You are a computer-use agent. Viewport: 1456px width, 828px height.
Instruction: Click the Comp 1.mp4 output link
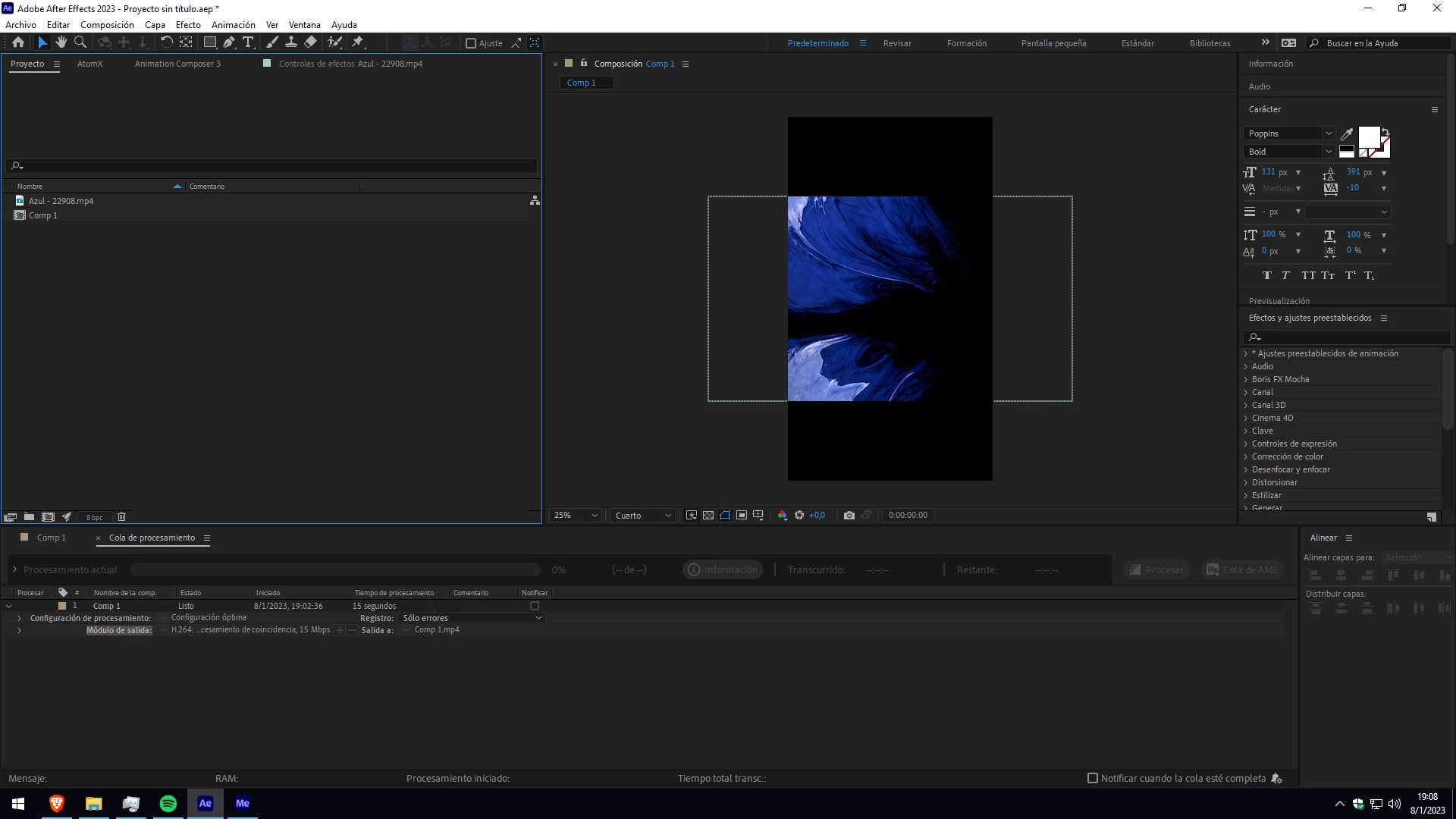click(x=437, y=630)
